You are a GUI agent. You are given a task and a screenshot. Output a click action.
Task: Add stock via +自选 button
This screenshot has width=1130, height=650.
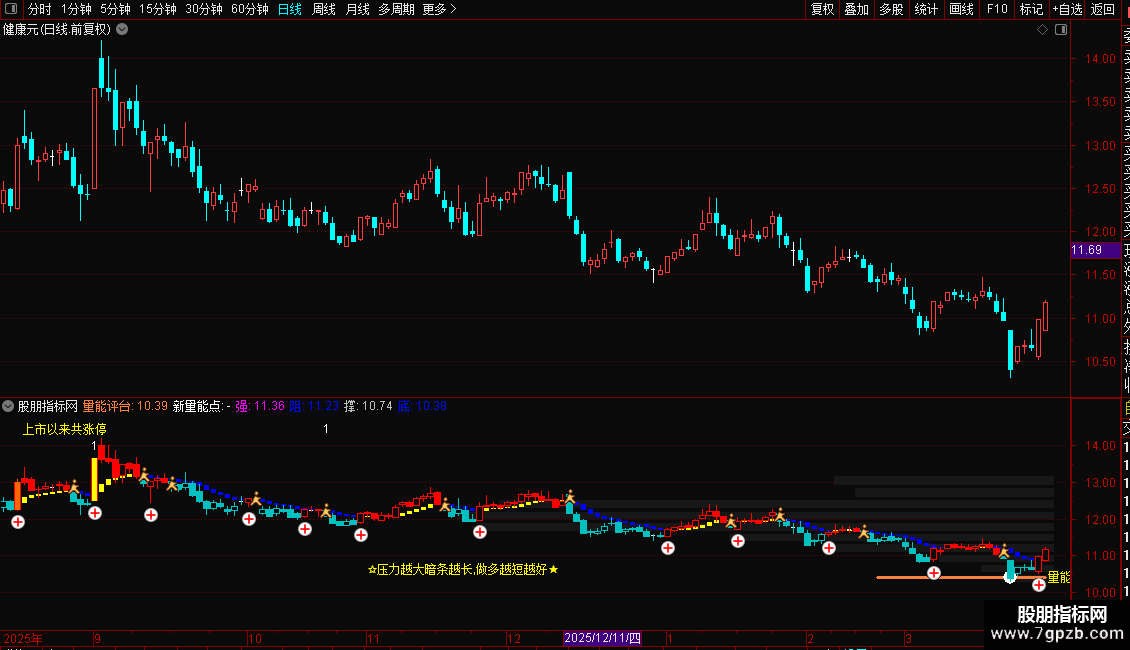(1068, 9)
